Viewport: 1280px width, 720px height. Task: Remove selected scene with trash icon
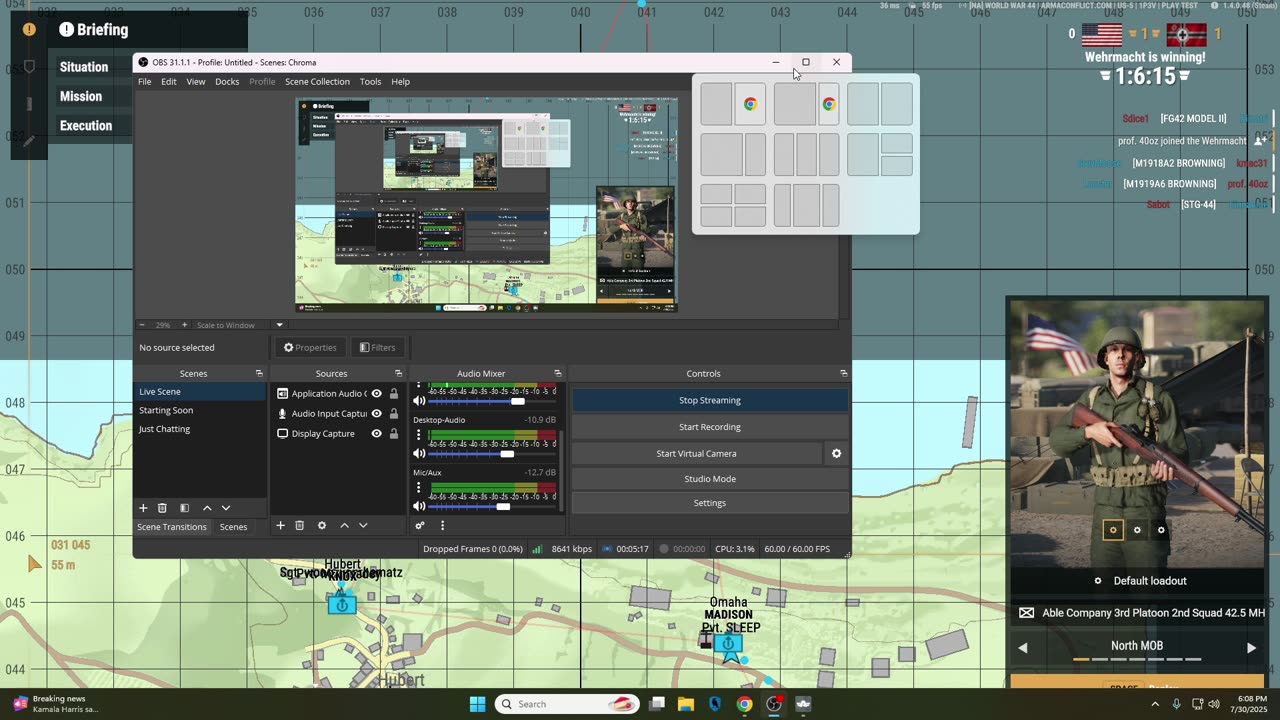pos(162,508)
